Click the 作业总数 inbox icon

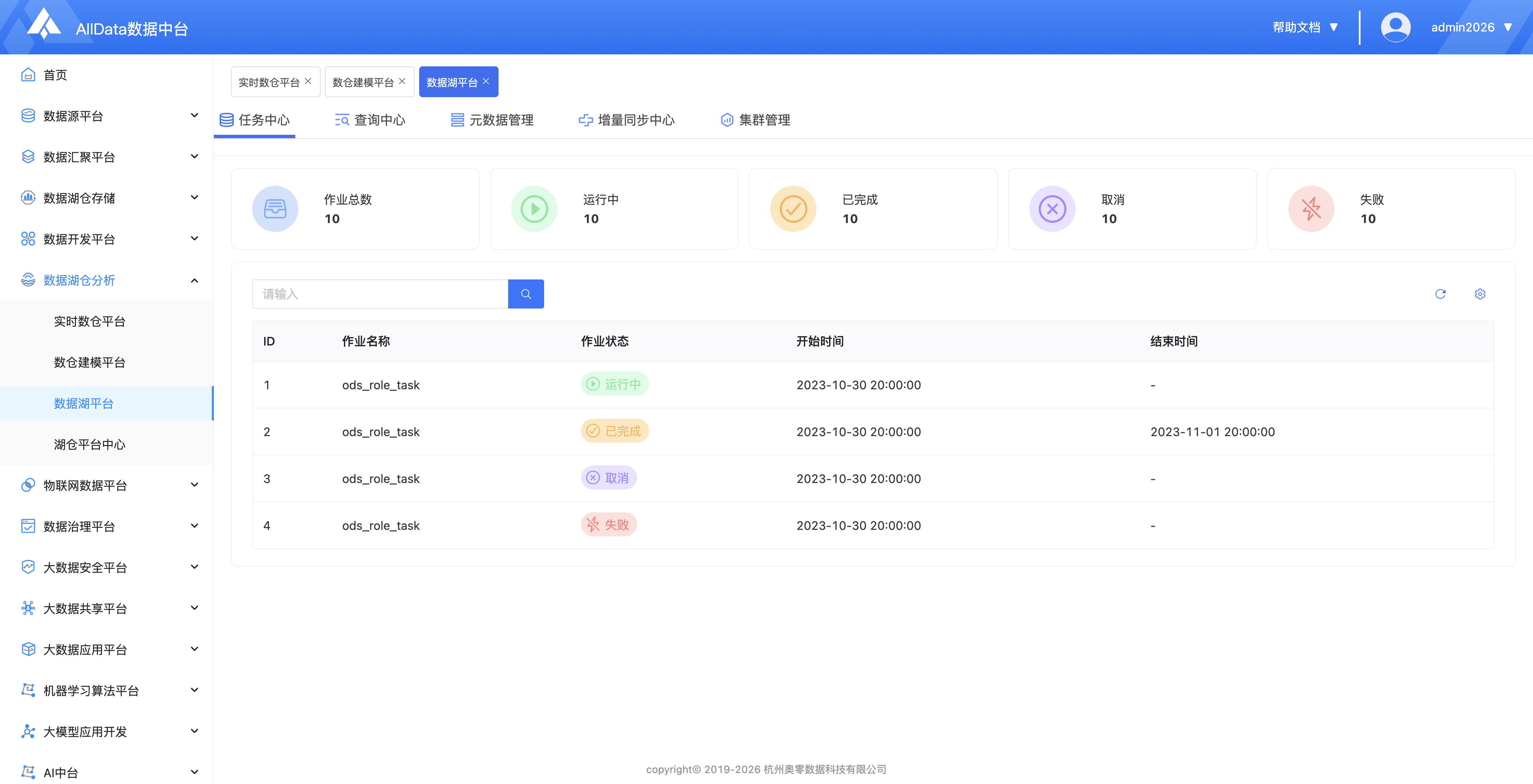pyautogui.click(x=275, y=209)
